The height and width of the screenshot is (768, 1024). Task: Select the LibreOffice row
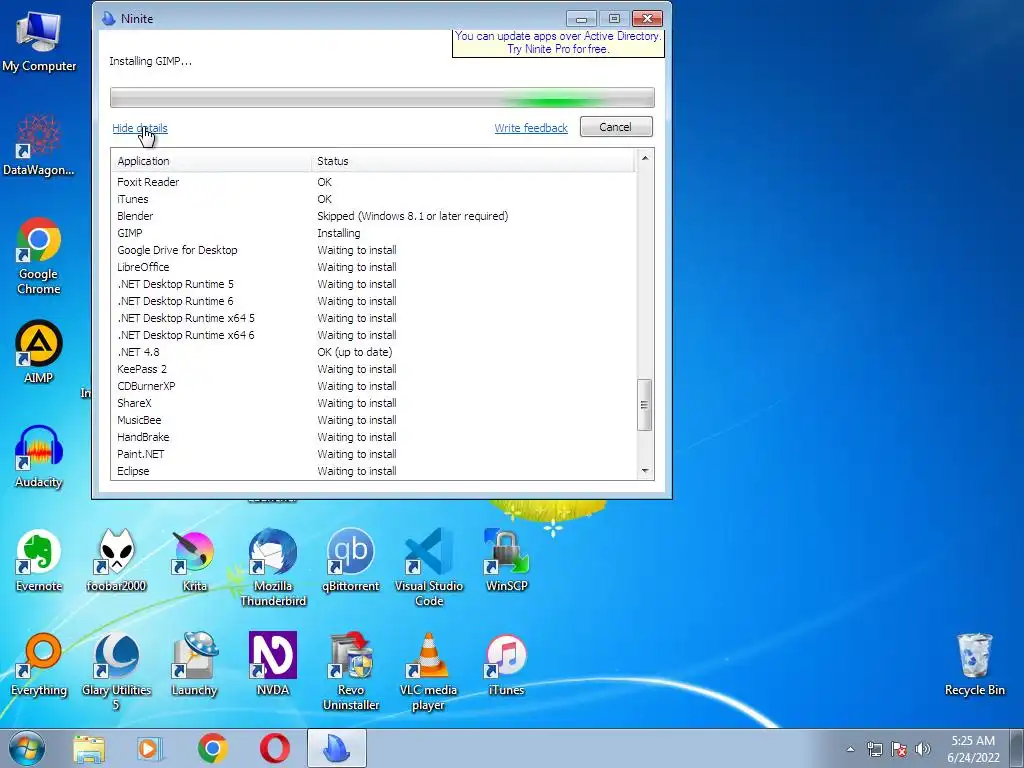pyautogui.click(x=374, y=267)
